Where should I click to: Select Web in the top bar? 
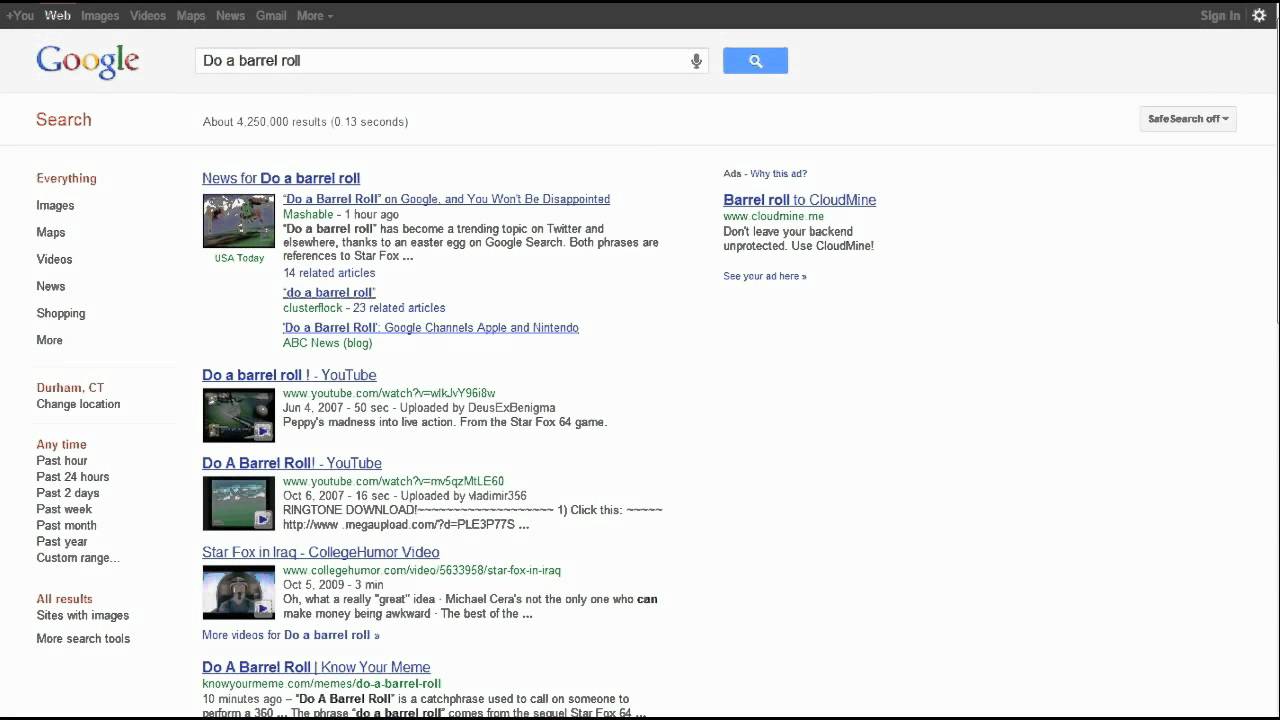point(58,15)
